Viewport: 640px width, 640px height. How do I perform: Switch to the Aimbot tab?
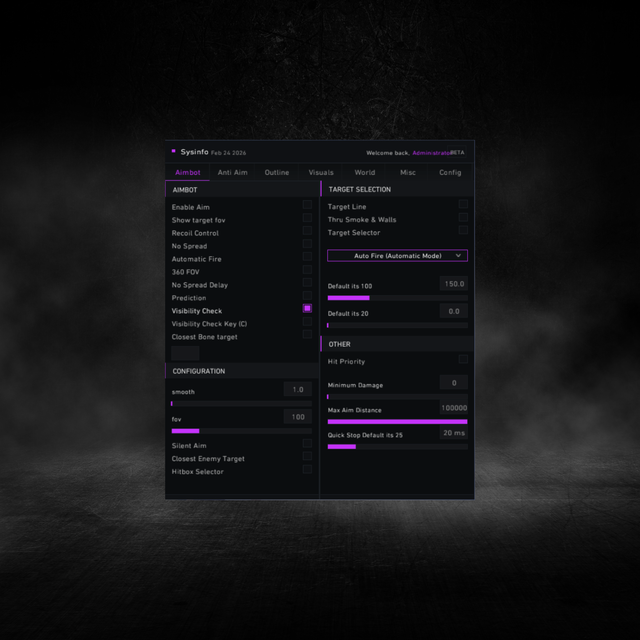tap(188, 172)
